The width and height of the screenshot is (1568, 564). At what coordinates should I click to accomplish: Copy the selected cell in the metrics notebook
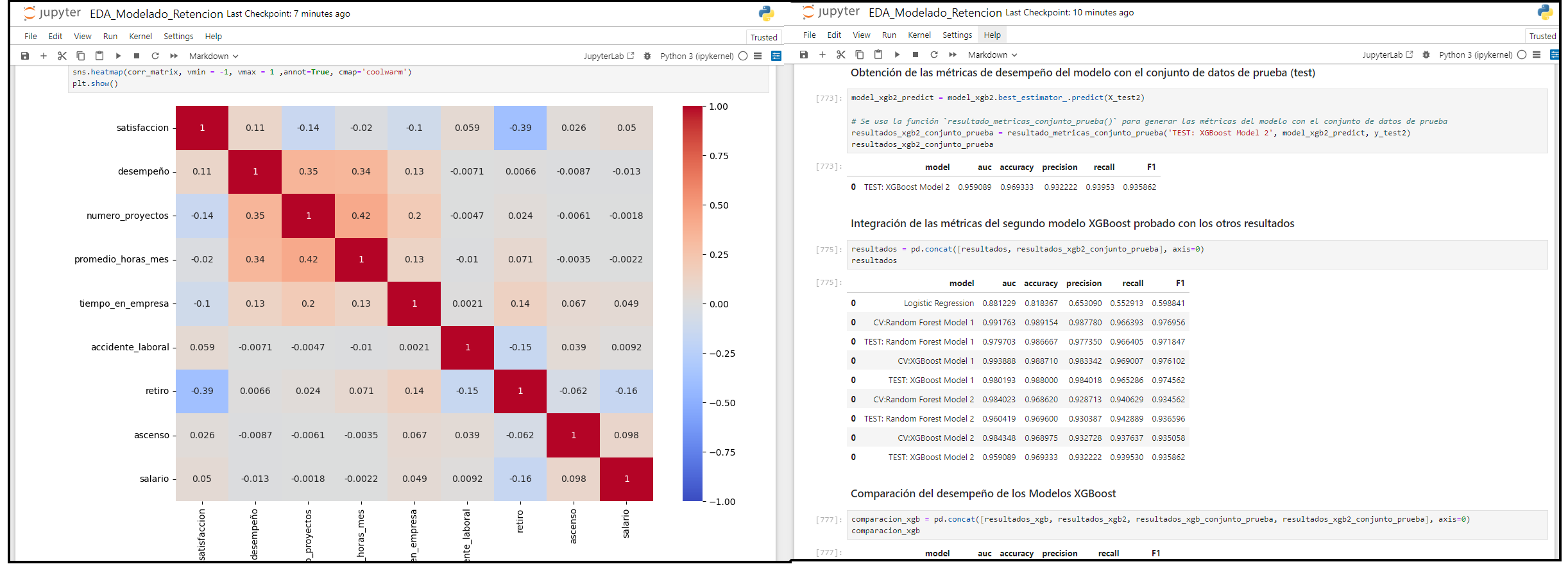click(x=860, y=55)
